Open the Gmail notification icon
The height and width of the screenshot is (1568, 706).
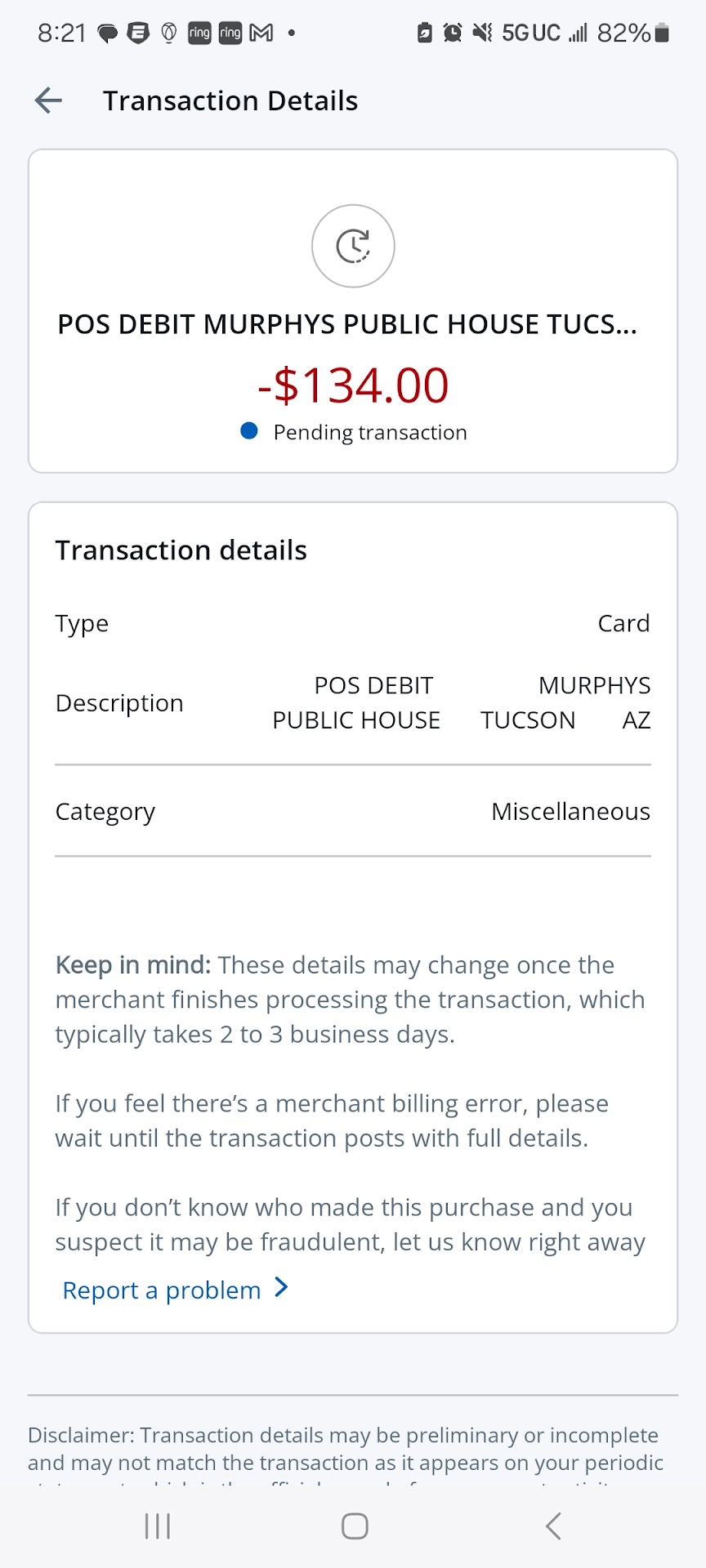coord(261,33)
